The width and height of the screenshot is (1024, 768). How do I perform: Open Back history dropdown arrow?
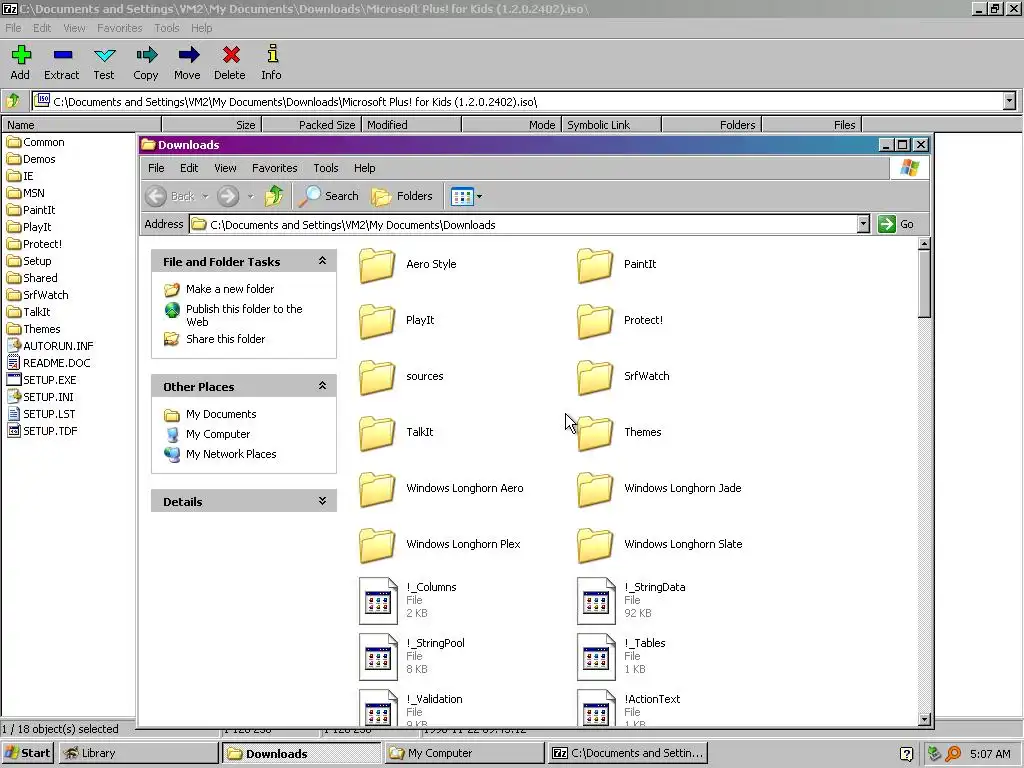(205, 196)
